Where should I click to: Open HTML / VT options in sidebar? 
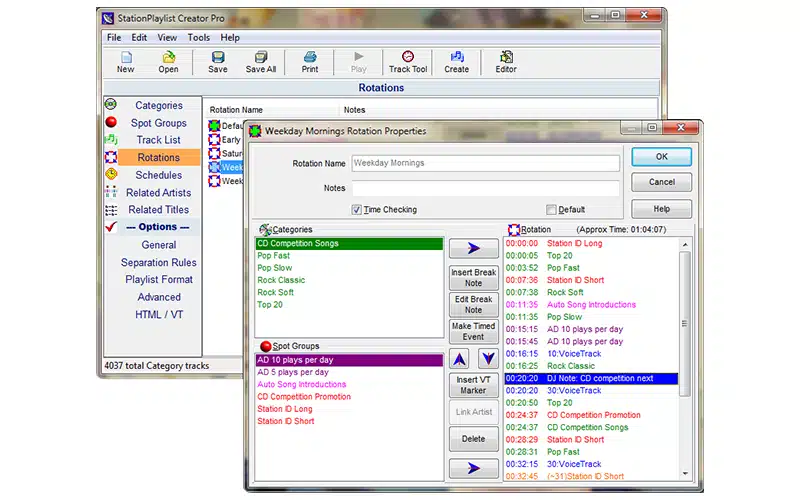click(x=159, y=315)
